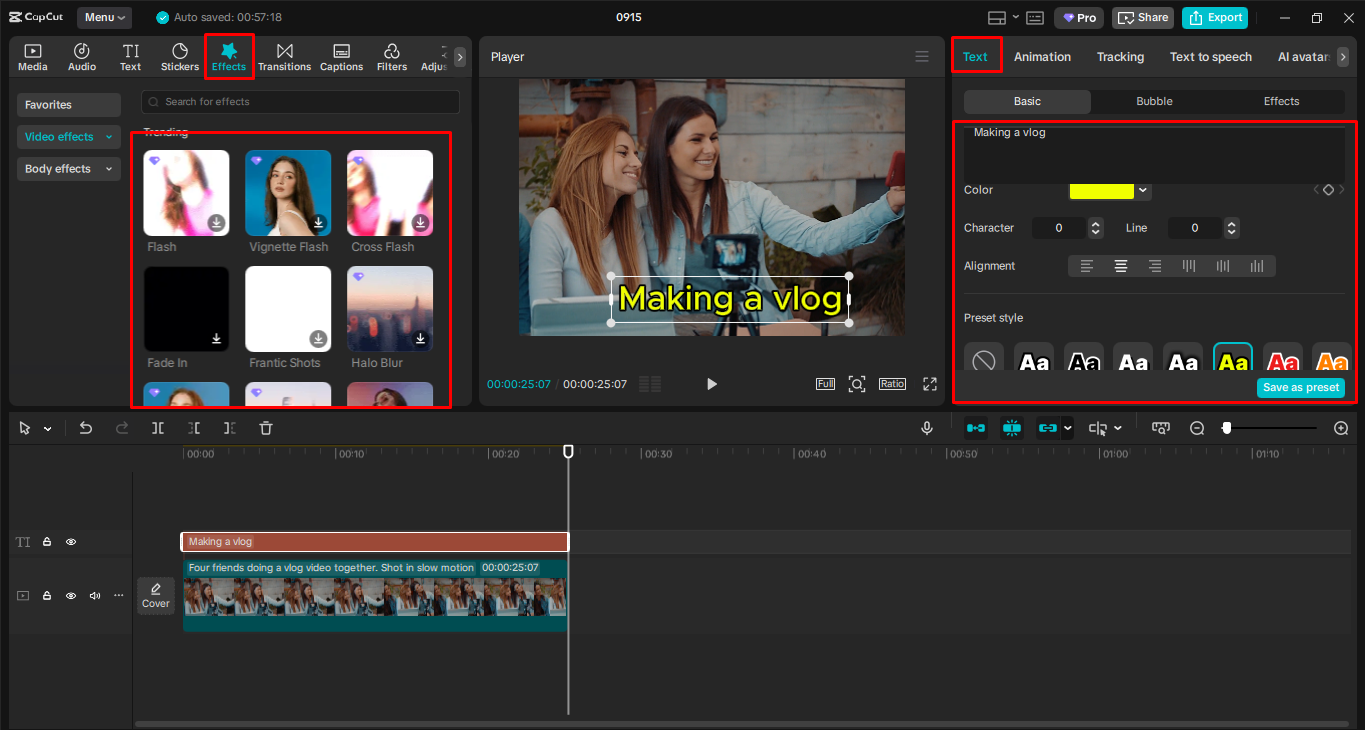Click the Flash effect thumbnail

186,192
